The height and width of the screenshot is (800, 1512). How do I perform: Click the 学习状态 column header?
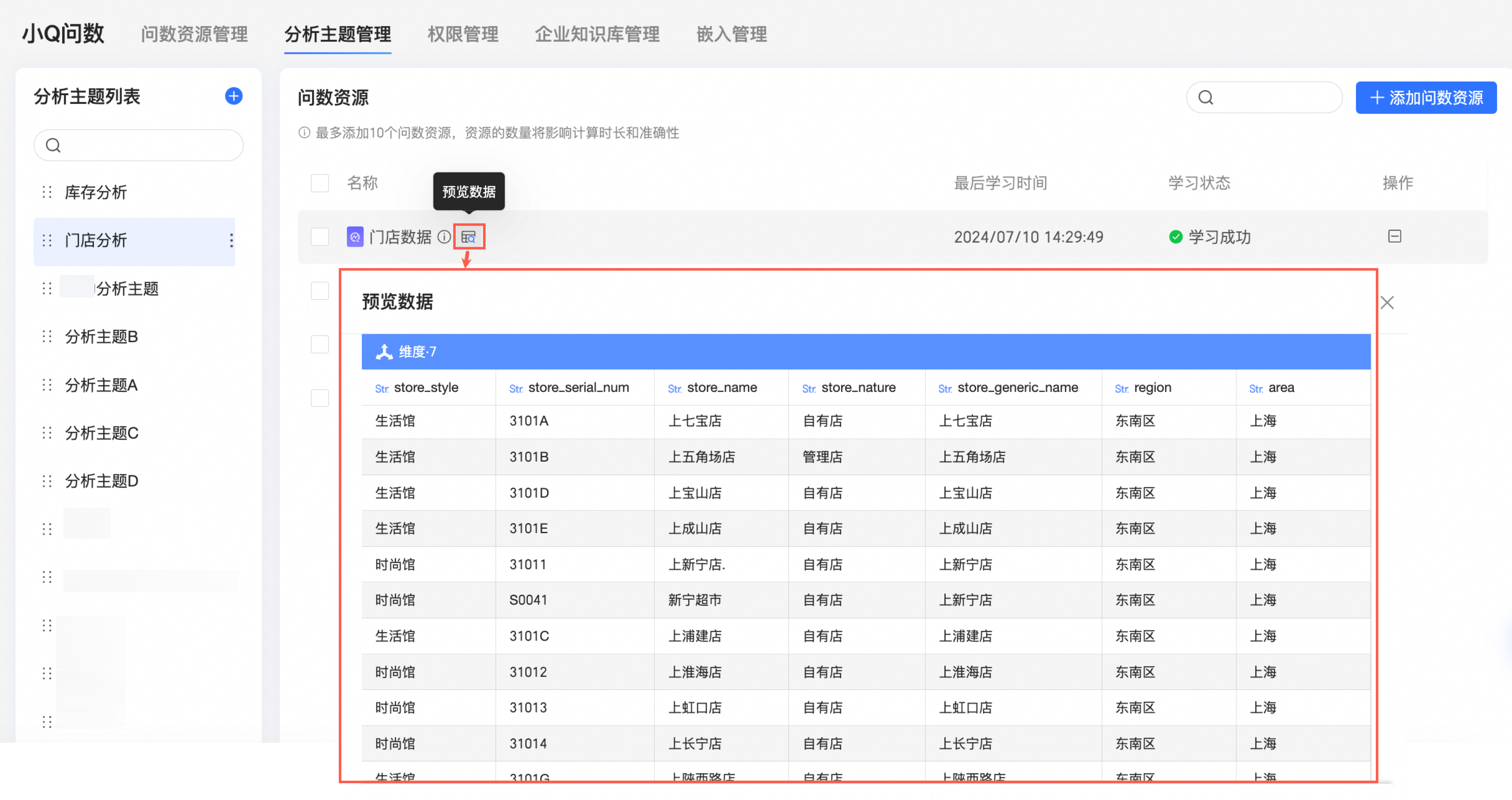(x=1199, y=183)
